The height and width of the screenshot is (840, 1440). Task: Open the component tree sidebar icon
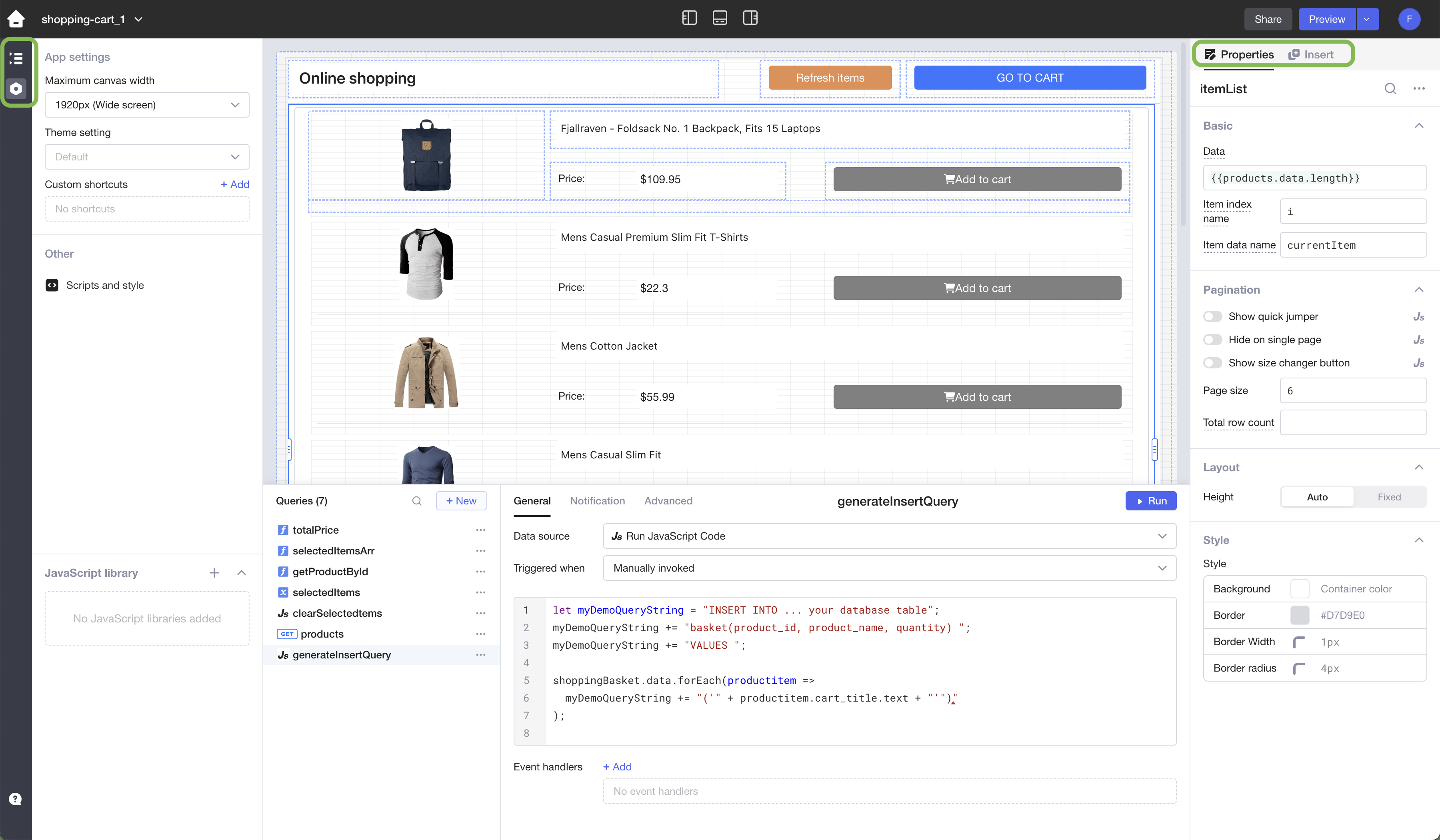(16, 58)
